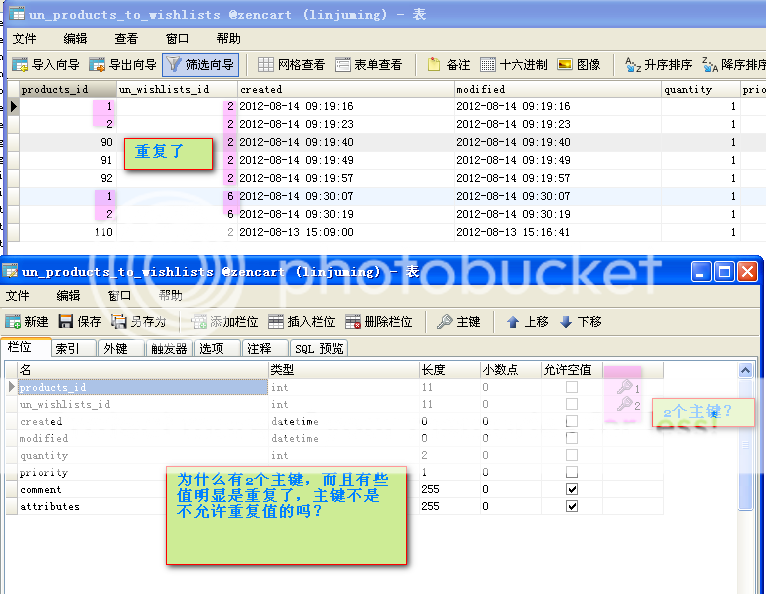Launch the 导出向导 export wizard
Image resolution: width=766 pixels, height=594 pixels.
tap(123, 65)
